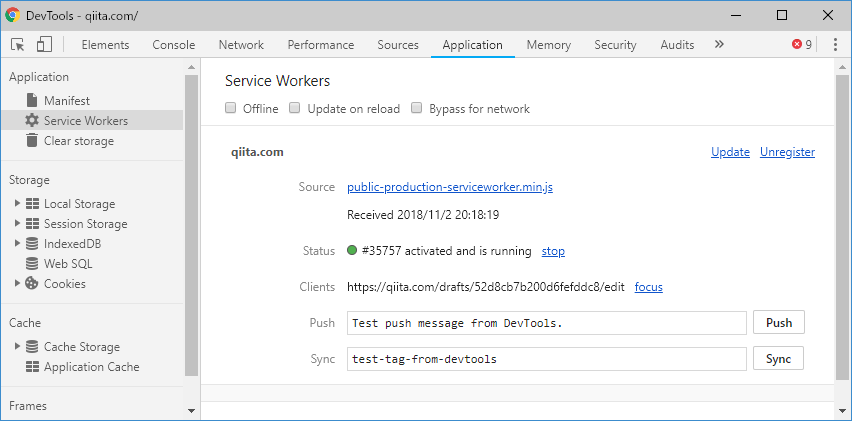The image size is (852, 421).
Task: Click the Unregister link
Action: pos(787,152)
